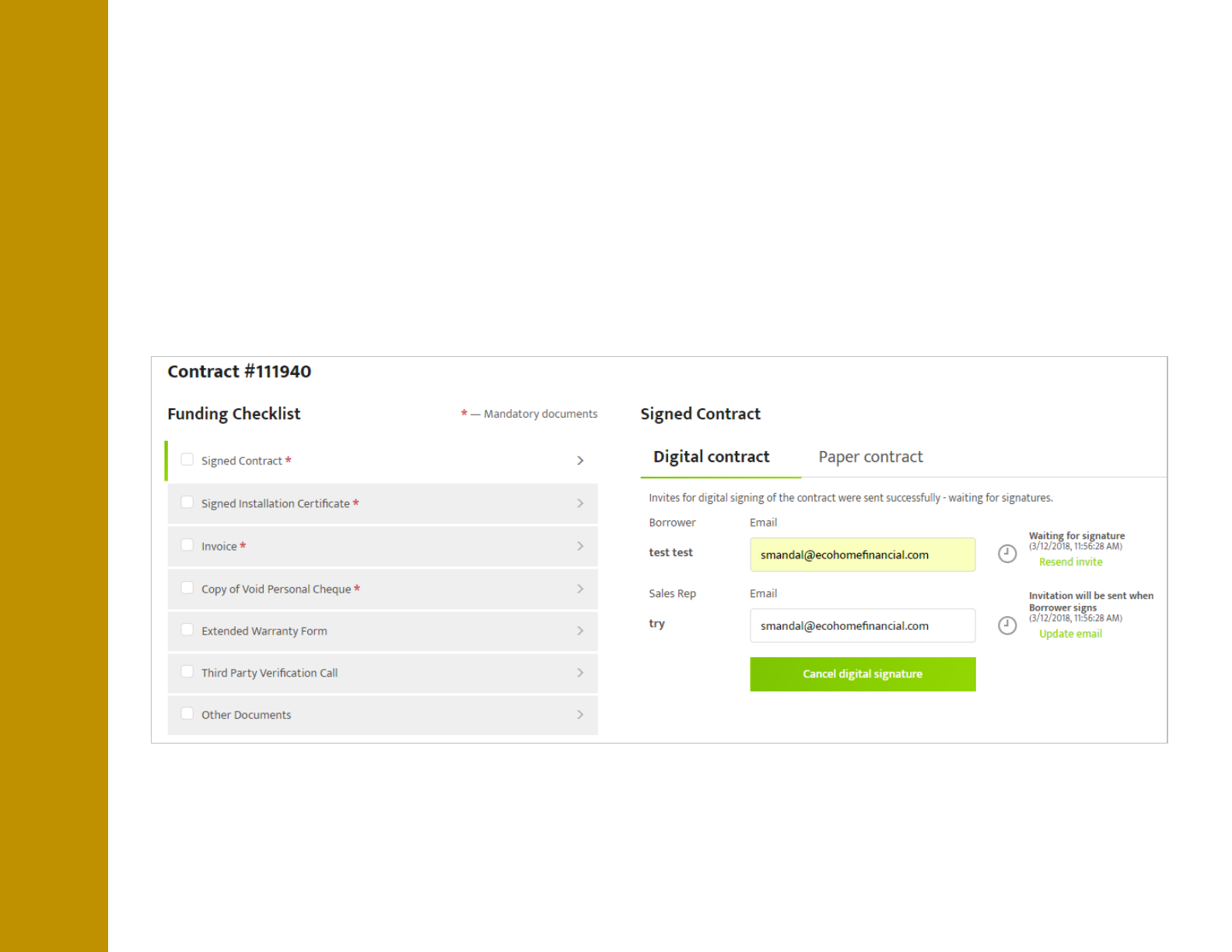
Task: Tick the Signed Installation Certificate checkbox
Action: coord(187,502)
